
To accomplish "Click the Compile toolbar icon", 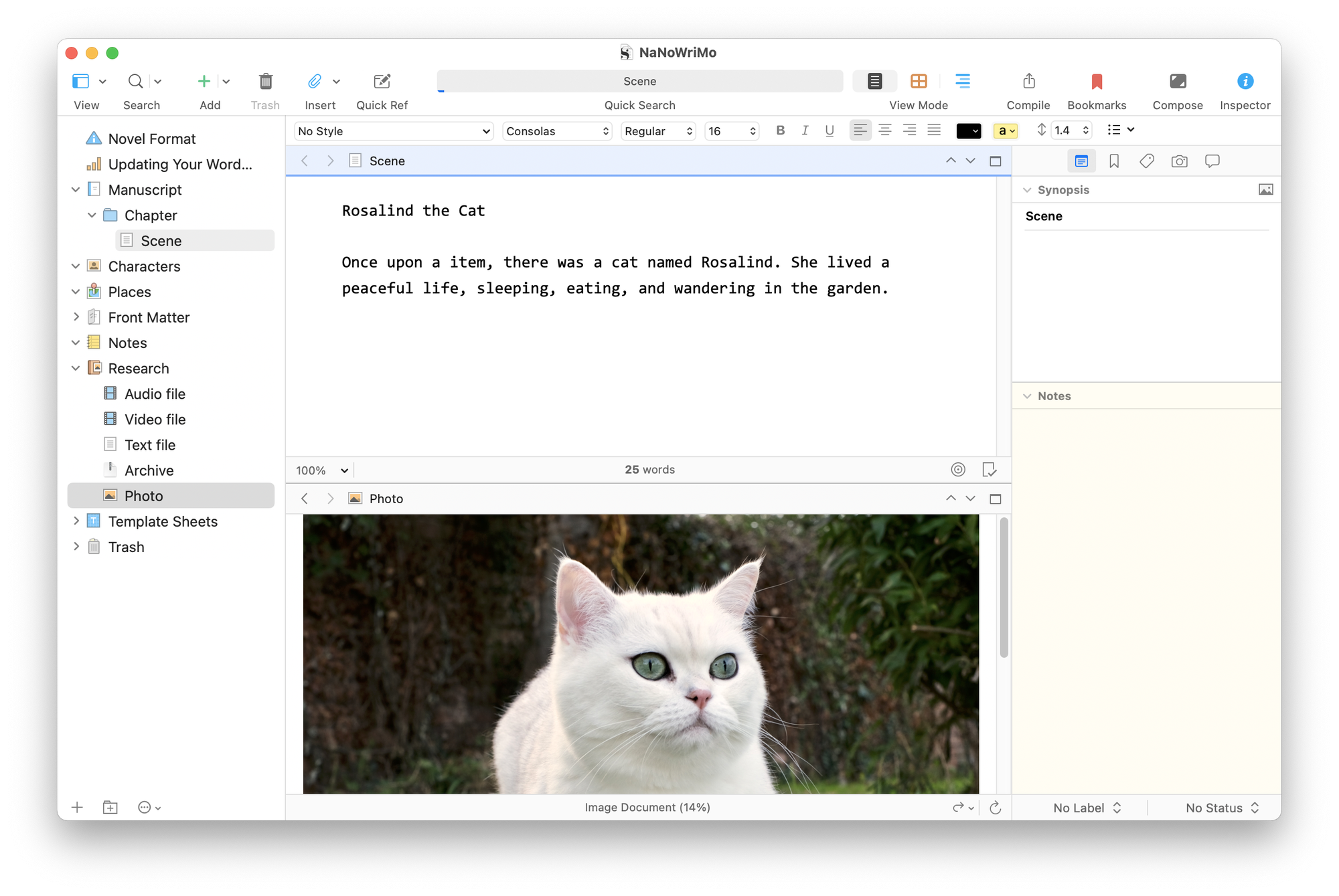I will click(1028, 82).
